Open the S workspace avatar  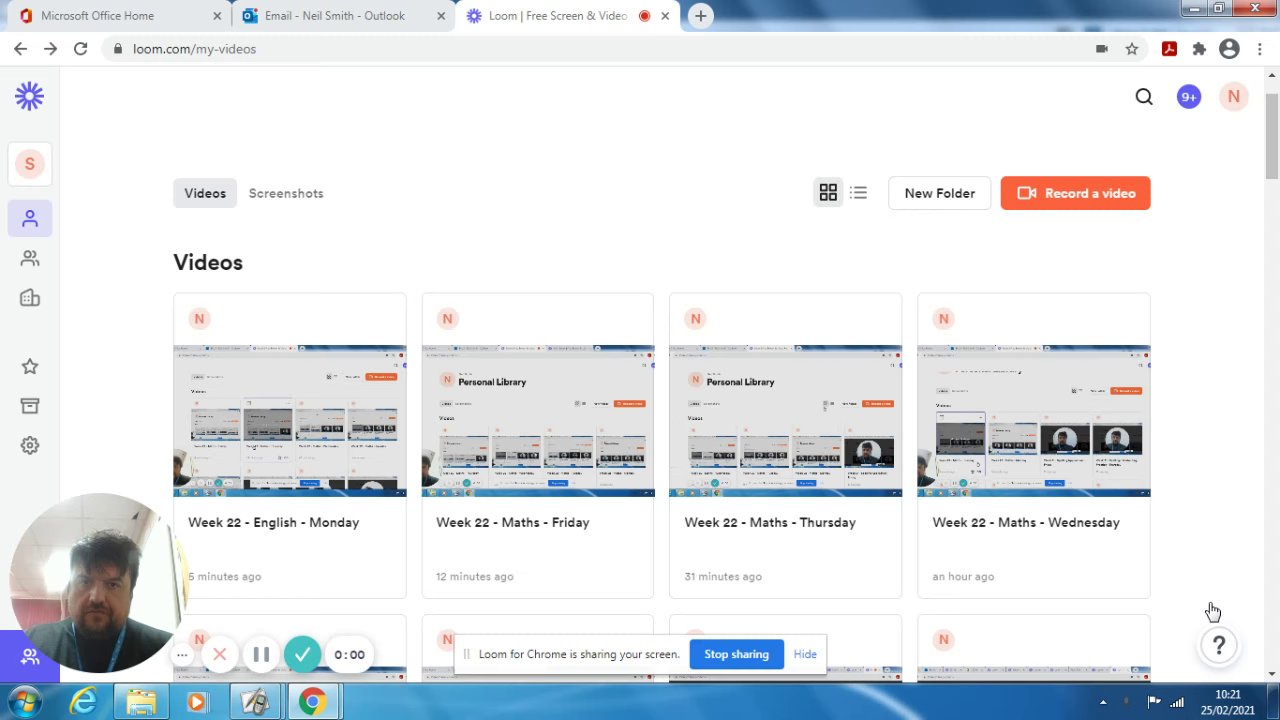(29, 164)
